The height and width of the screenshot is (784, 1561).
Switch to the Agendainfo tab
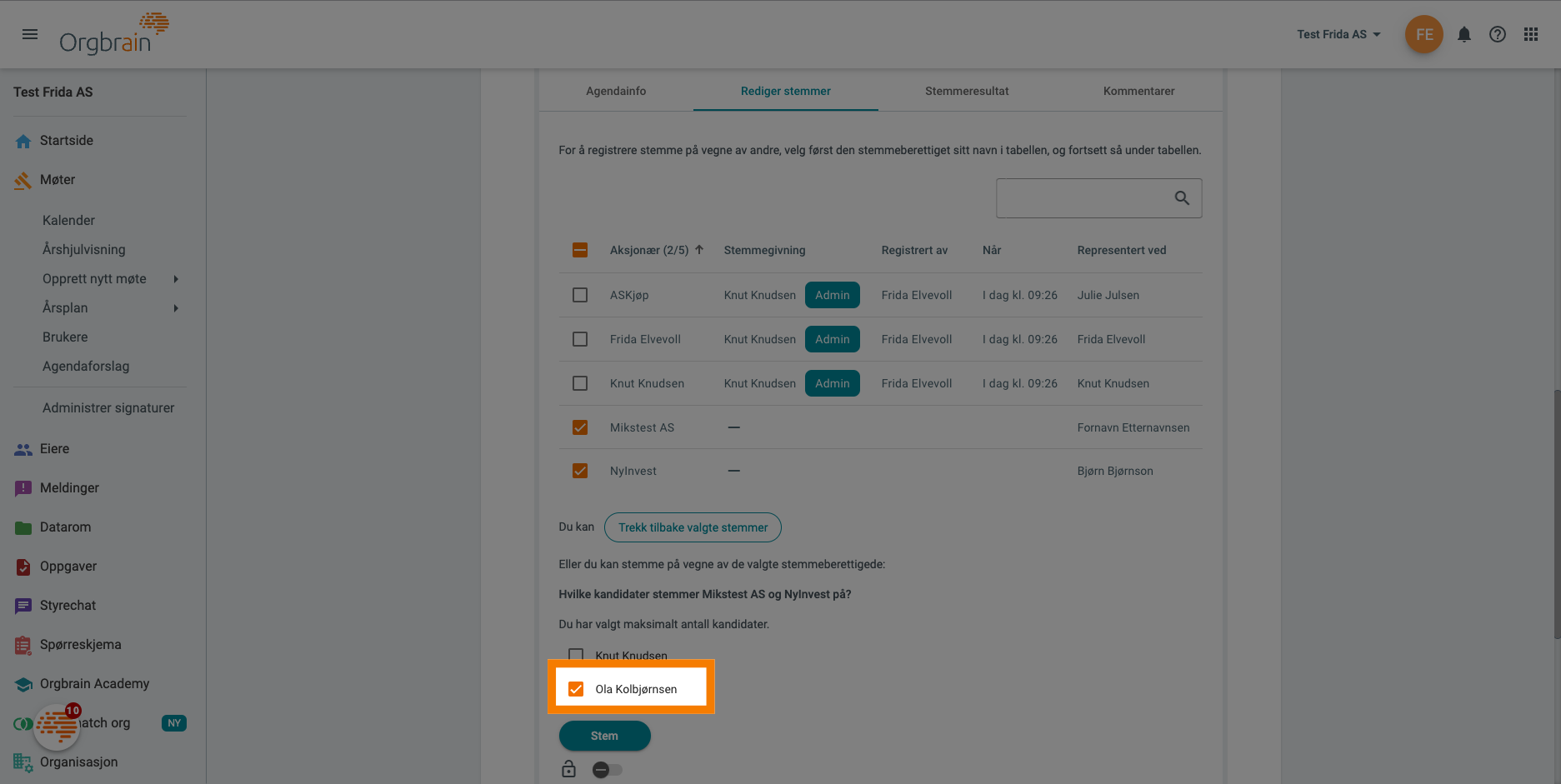[x=616, y=91]
